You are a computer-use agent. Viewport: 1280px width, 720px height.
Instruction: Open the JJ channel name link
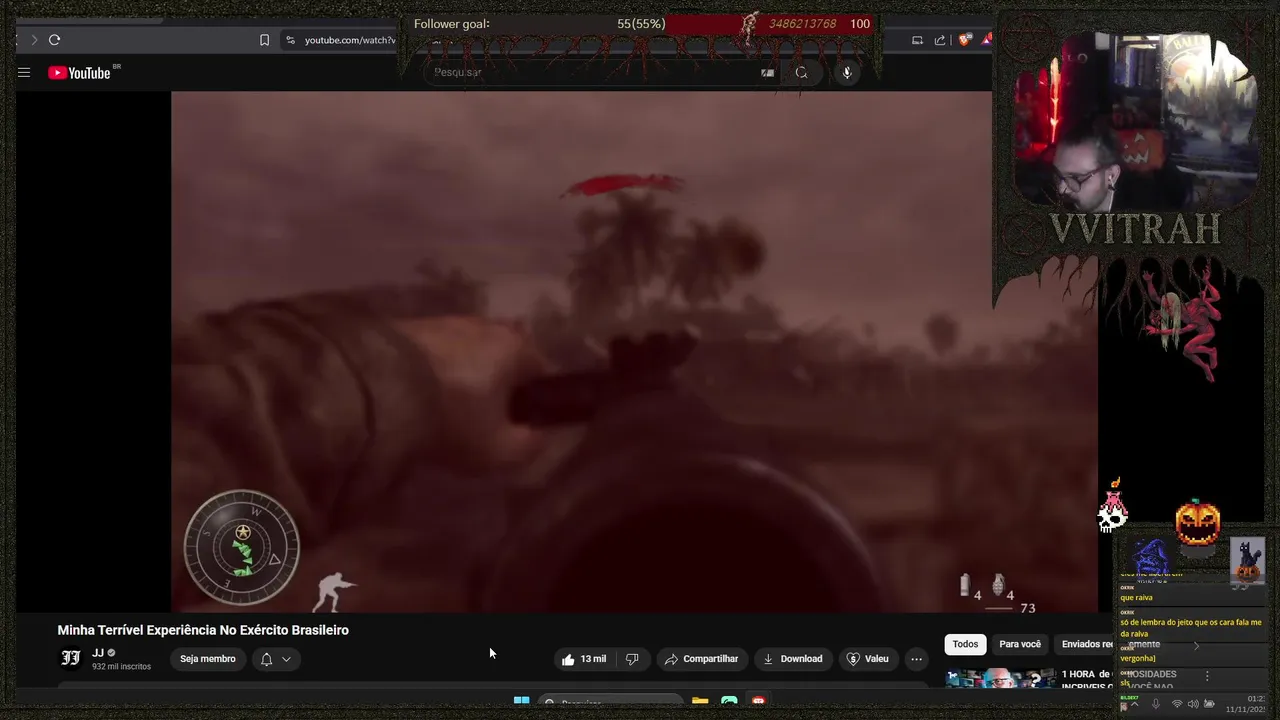click(98, 653)
